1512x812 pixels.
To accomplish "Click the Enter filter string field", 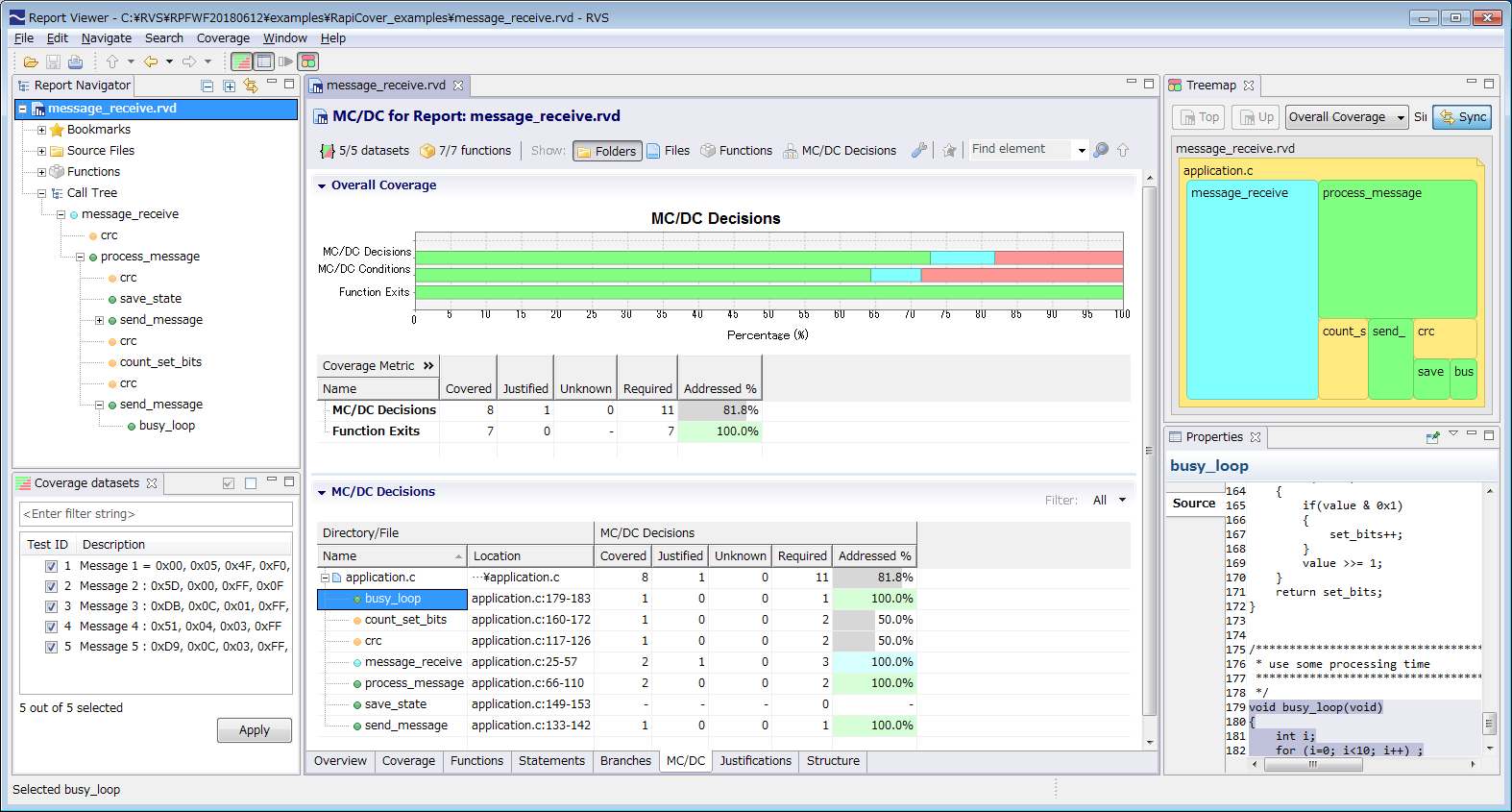I will point(156,514).
